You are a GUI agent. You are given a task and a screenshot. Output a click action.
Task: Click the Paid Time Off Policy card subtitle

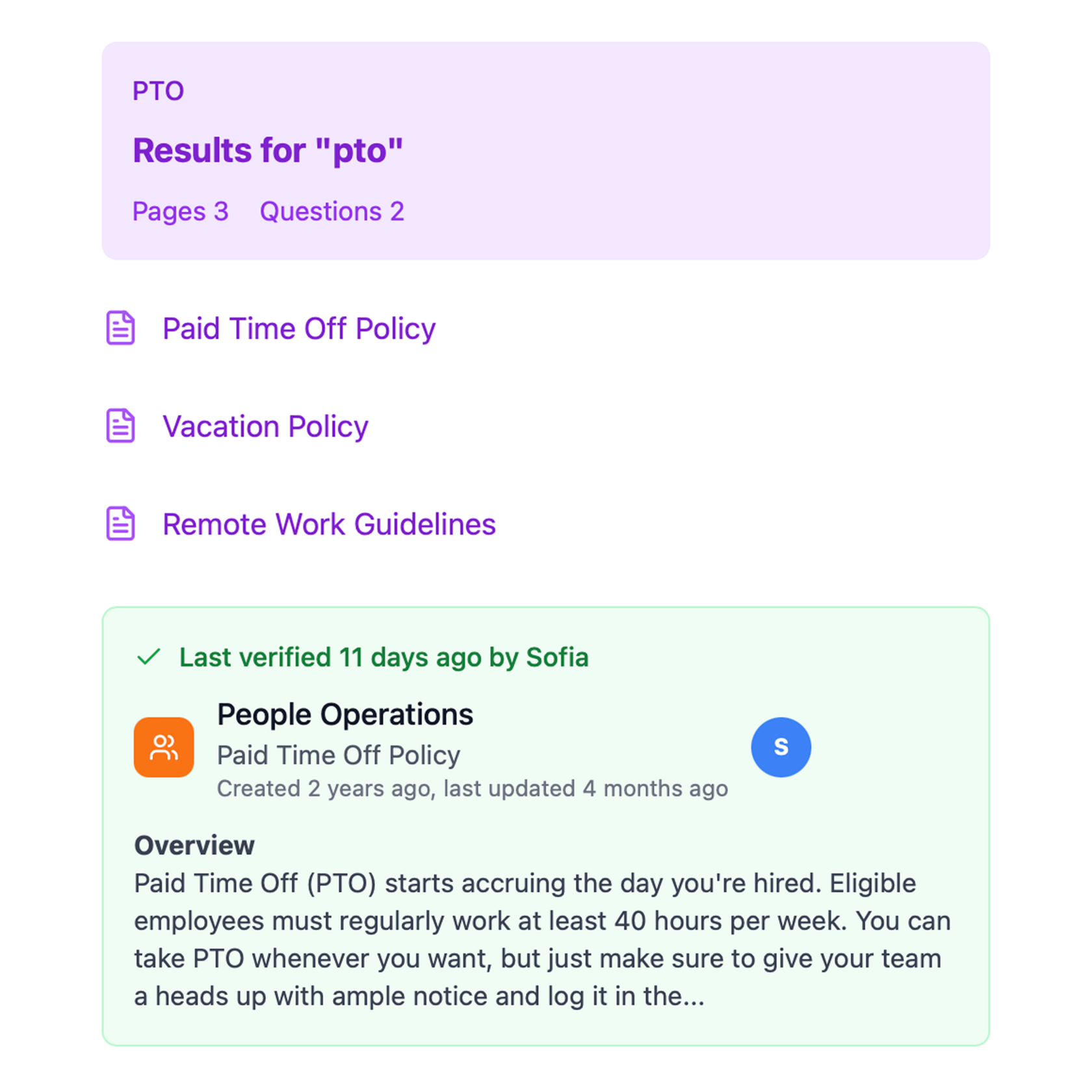click(x=339, y=755)
